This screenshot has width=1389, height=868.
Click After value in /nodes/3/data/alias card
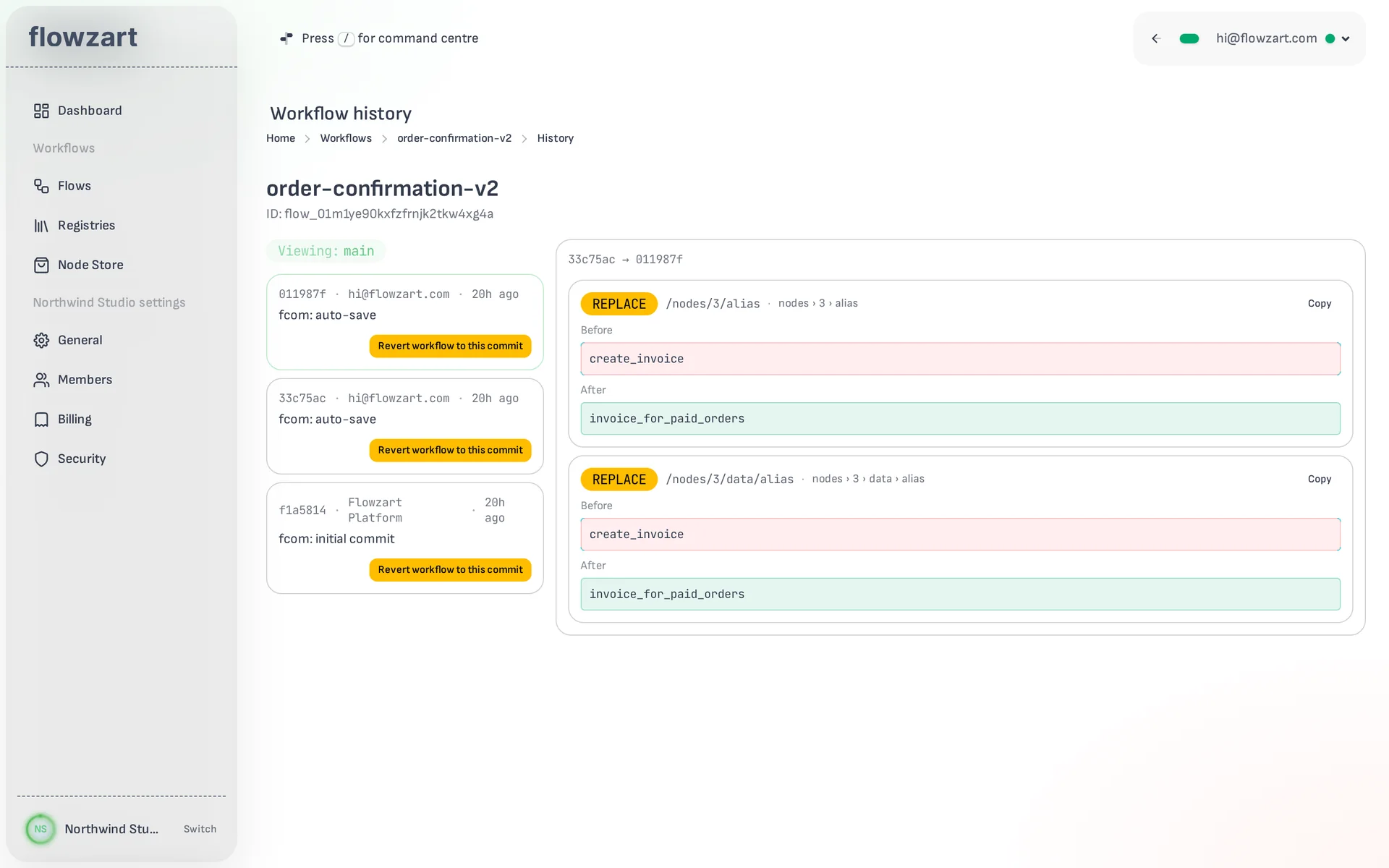click(x=960, y=594)
